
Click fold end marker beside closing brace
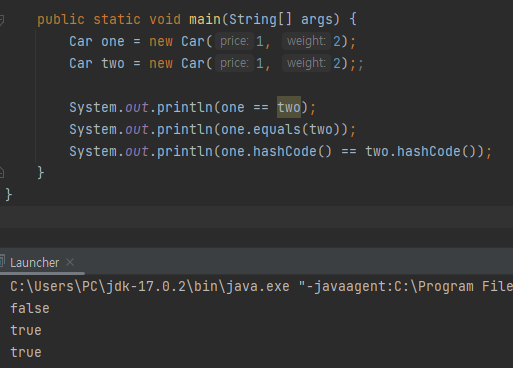point(1,173)
